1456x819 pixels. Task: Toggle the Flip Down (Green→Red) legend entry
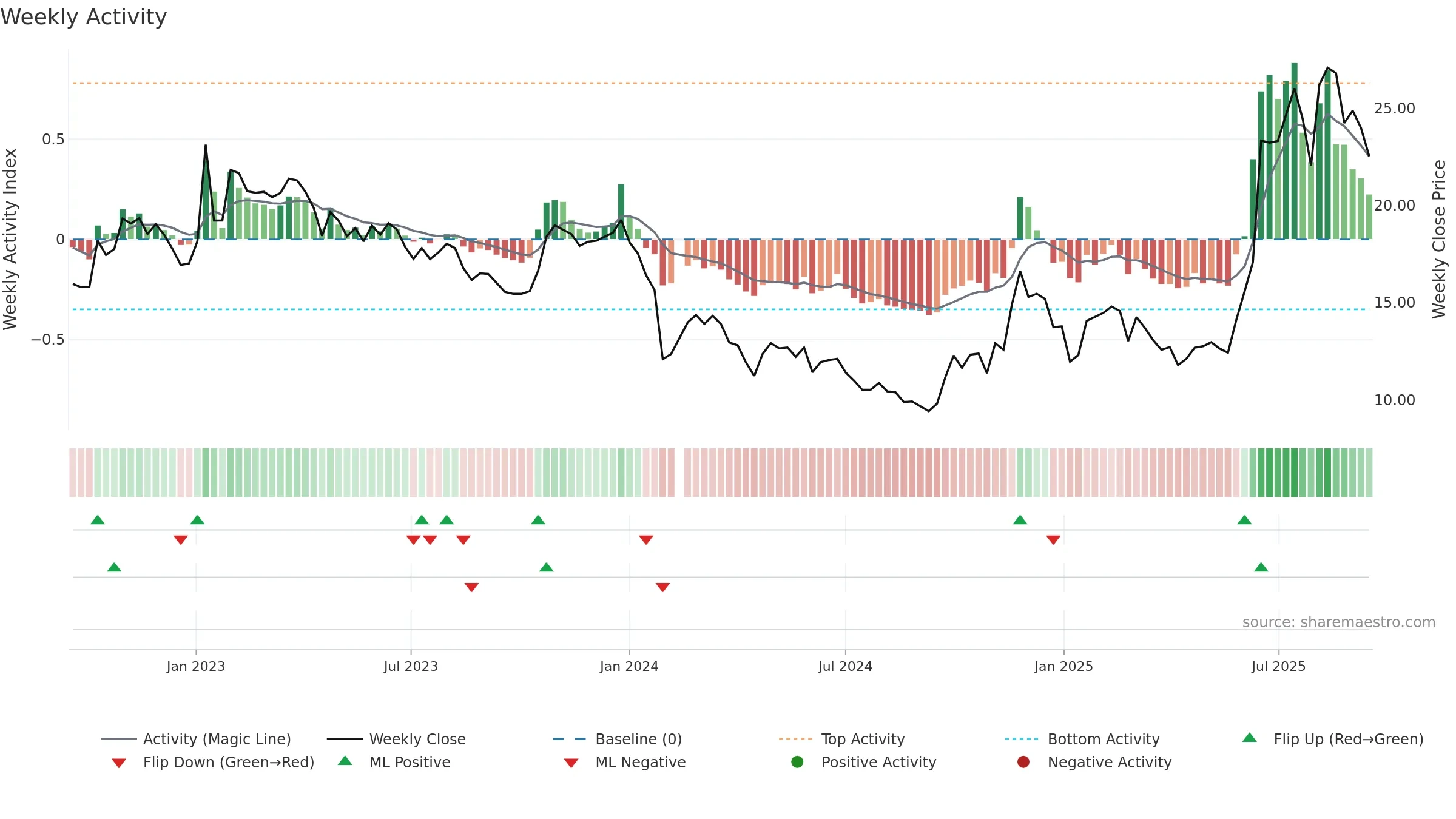tap(213, 762)
